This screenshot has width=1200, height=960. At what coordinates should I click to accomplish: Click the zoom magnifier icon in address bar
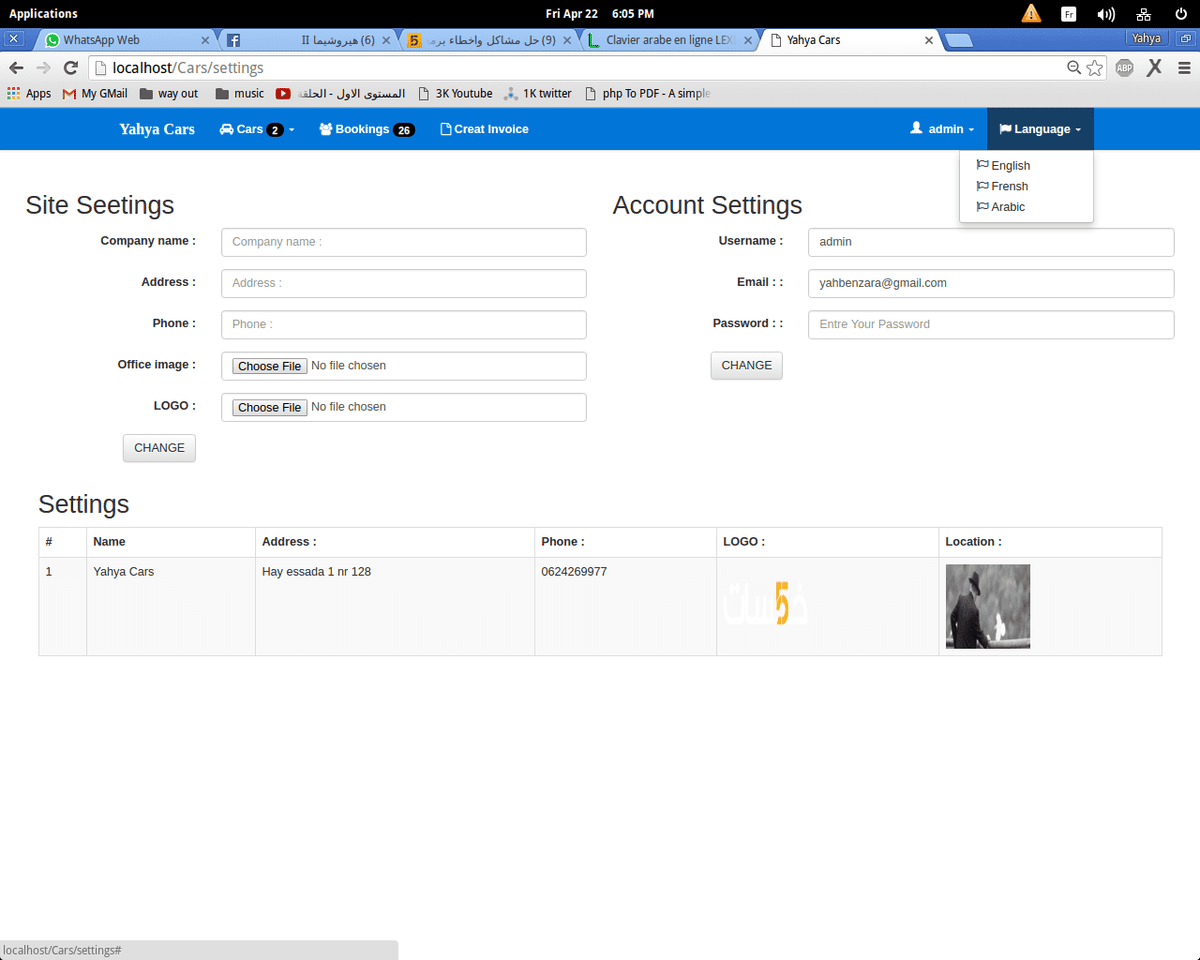[x=1074, y=68]
